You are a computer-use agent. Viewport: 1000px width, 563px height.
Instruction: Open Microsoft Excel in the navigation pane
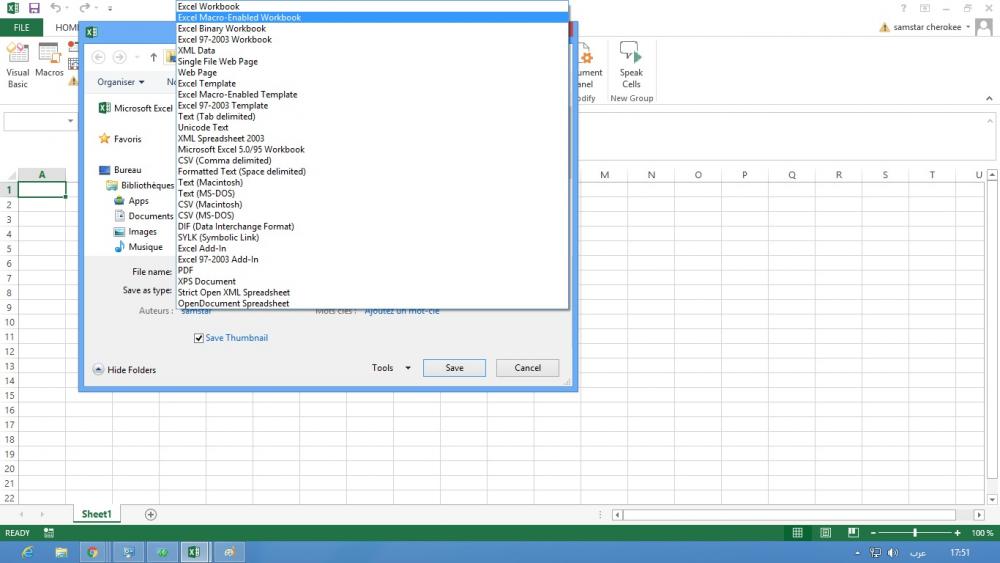[x=135, y=108]
